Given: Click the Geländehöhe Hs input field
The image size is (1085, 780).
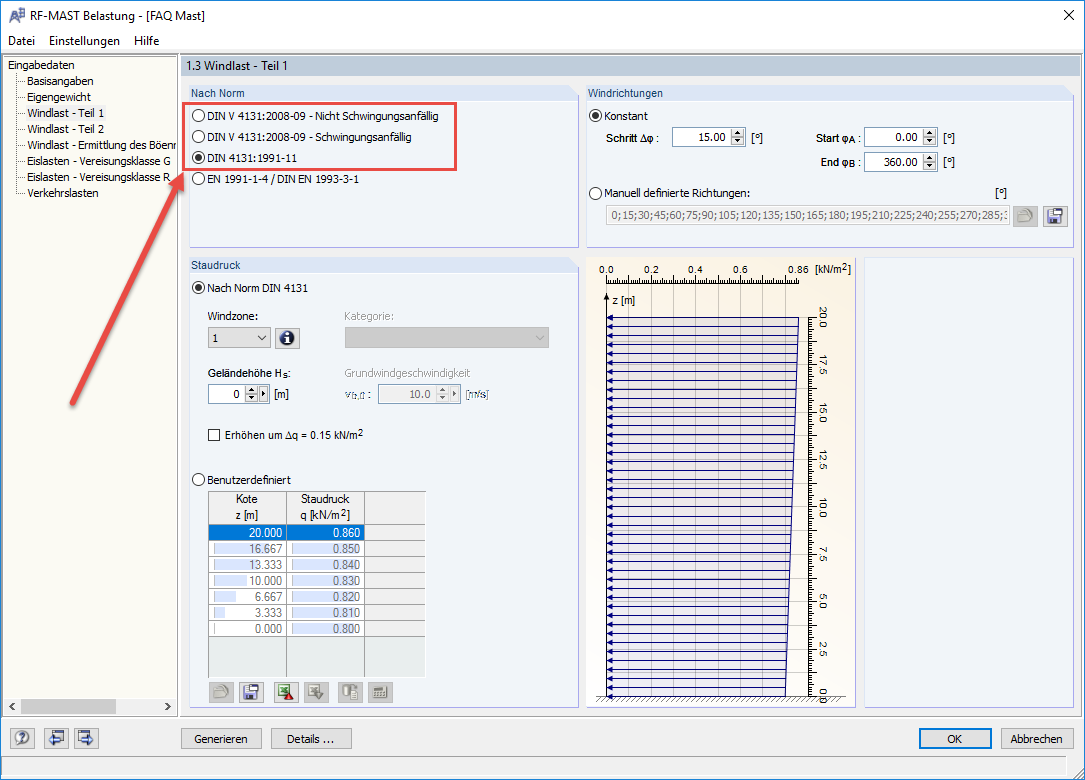Looking at the screenshot, I should 226,394.
